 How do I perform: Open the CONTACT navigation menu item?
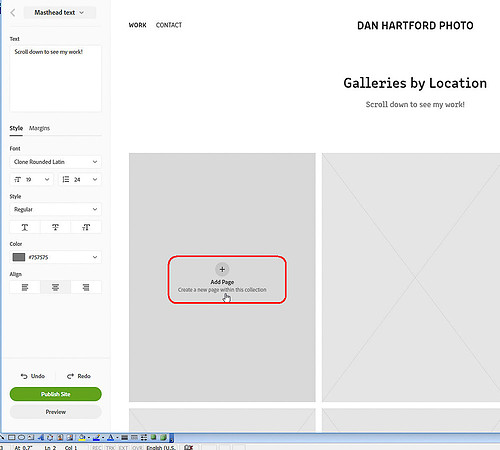(169, 25)
